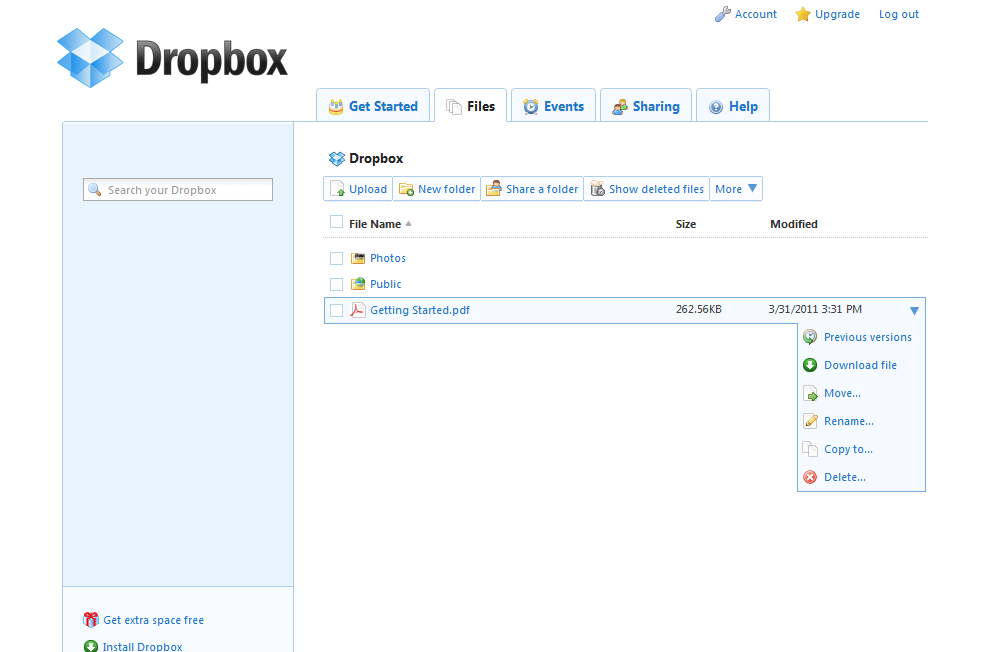Click the green Install Dropbox icon

[x=91, y=646]
